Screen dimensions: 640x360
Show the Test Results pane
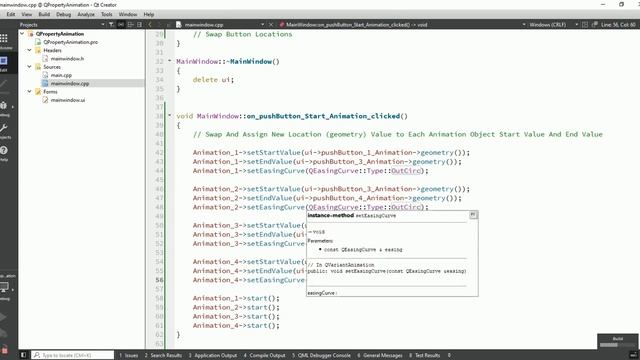tap(424, 355)
